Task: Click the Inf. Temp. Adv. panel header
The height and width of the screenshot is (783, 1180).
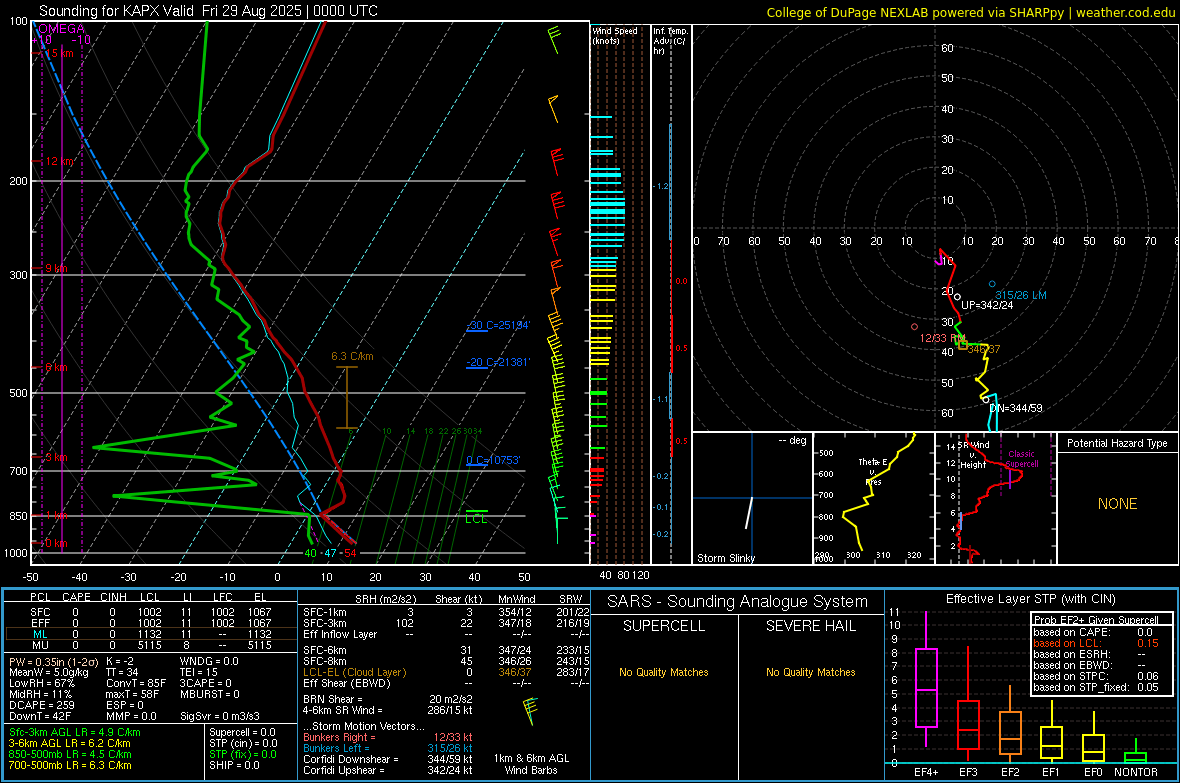Action: (670, 41)
